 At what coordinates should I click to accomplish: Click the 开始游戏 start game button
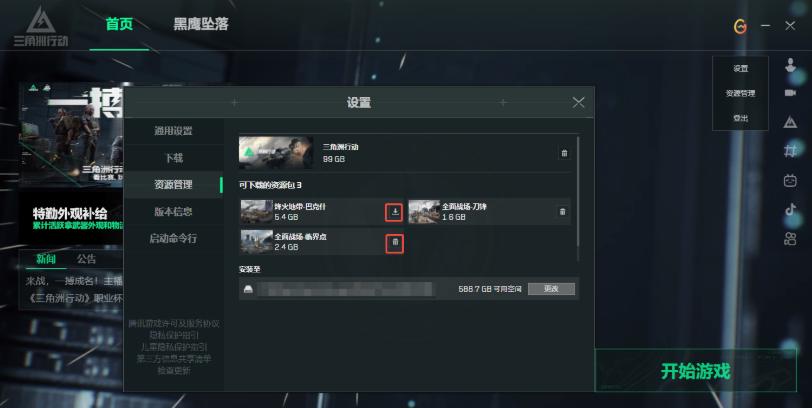point(695,371)
